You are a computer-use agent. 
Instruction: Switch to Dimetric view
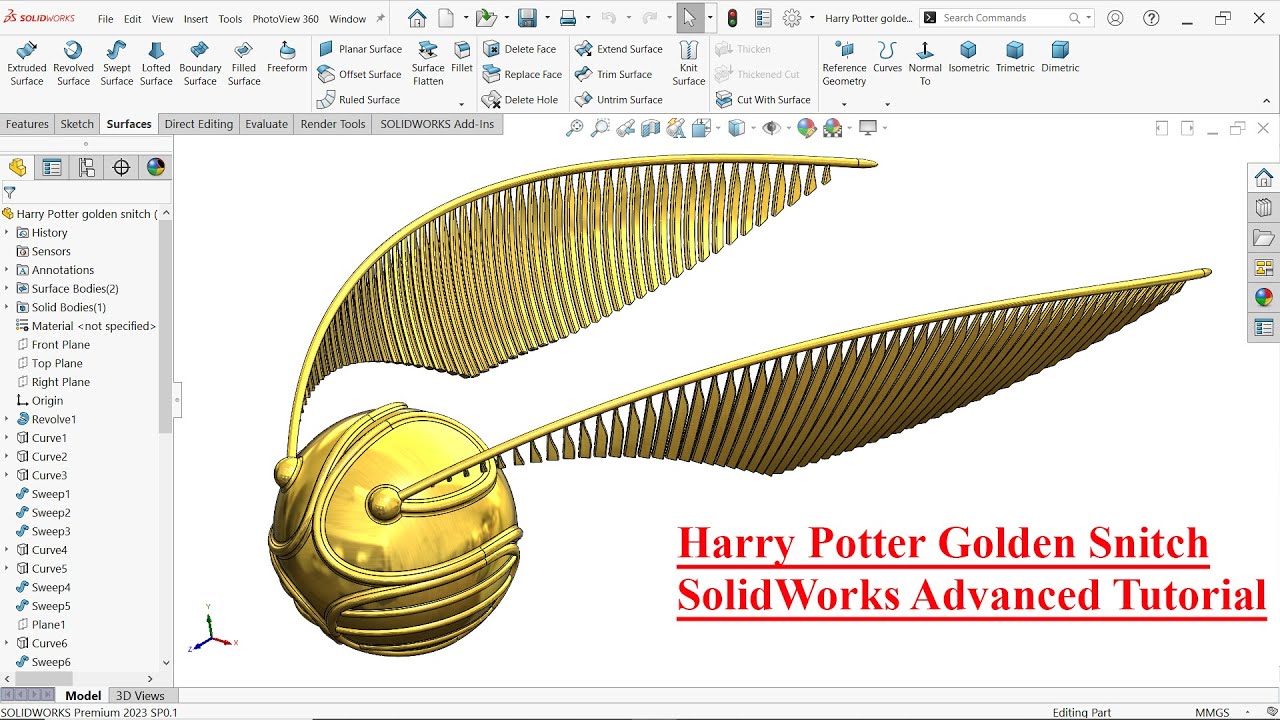pyautogui.click(x=1060, y=57)
